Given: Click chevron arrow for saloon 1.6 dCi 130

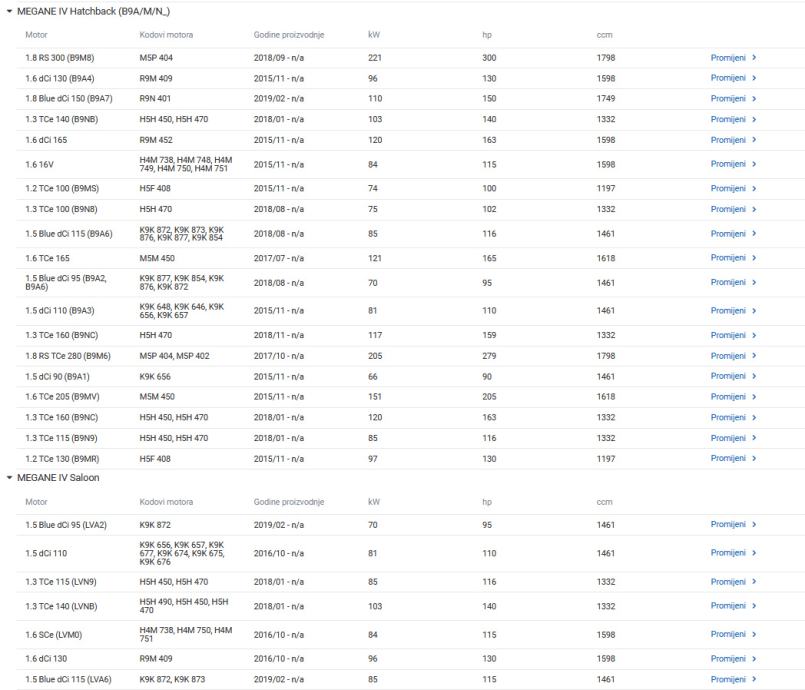Looking at the screenshot, I should click(754, 659).
